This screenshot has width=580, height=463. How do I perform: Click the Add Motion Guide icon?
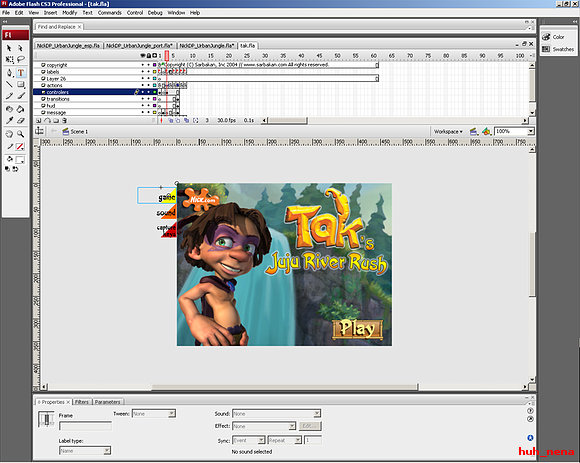(47, 121)
